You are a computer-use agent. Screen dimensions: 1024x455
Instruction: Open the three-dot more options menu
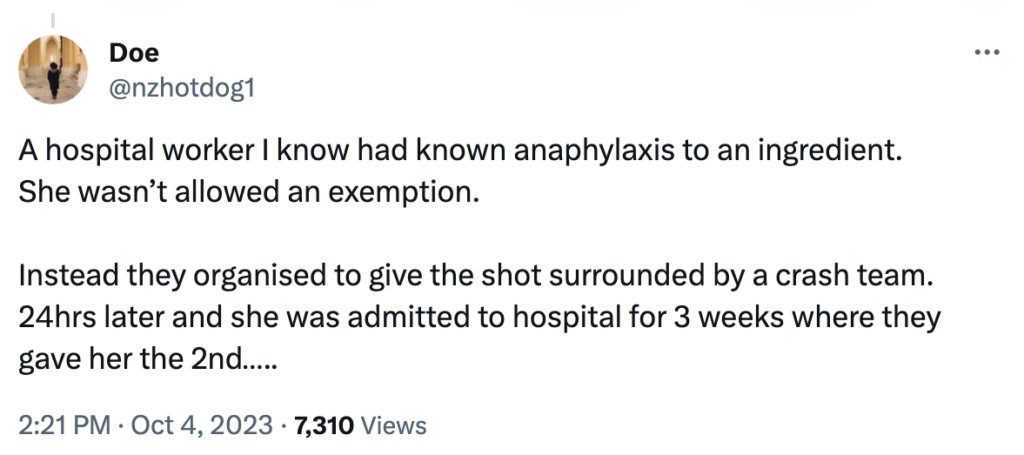tap(987, 51)
